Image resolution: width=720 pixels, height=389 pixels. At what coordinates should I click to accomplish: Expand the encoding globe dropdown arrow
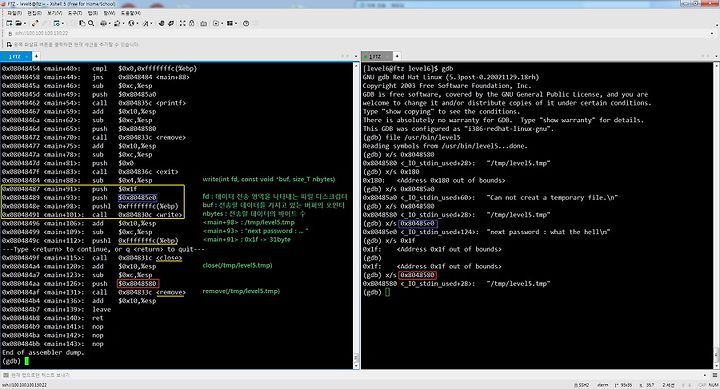tap(137, 23)
